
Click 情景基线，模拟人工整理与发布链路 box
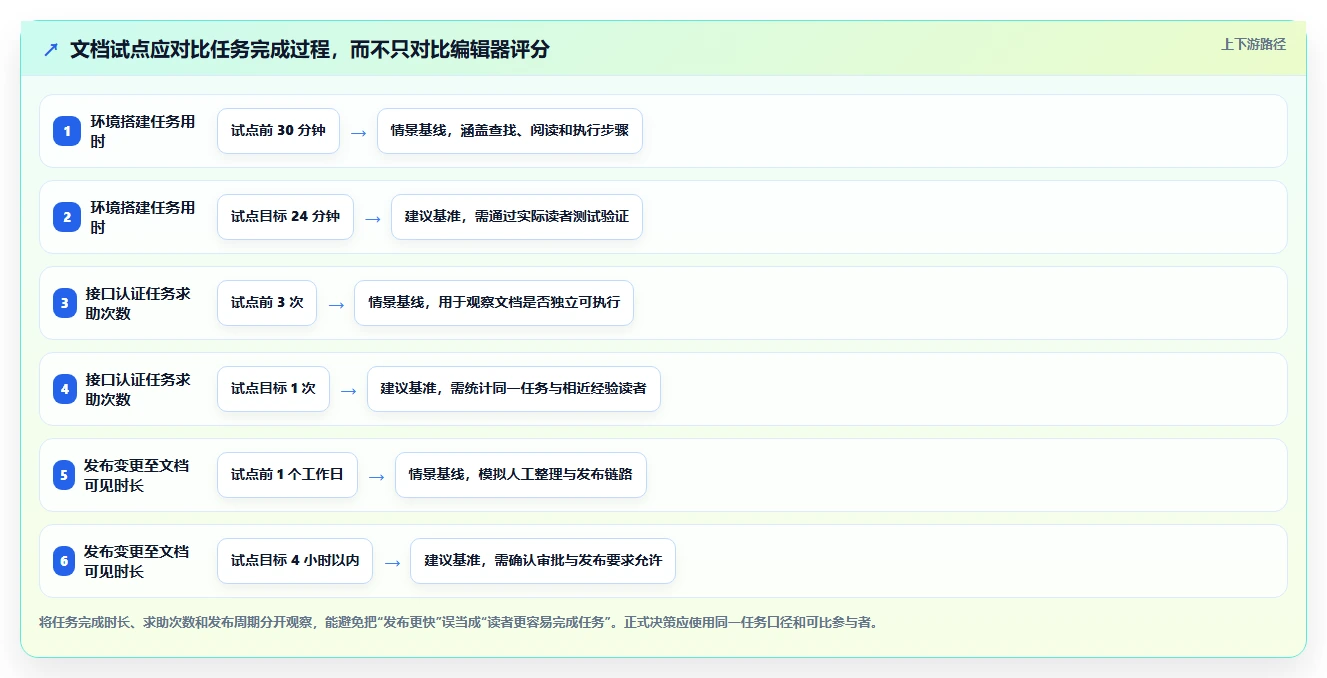[x=521, y=475]
